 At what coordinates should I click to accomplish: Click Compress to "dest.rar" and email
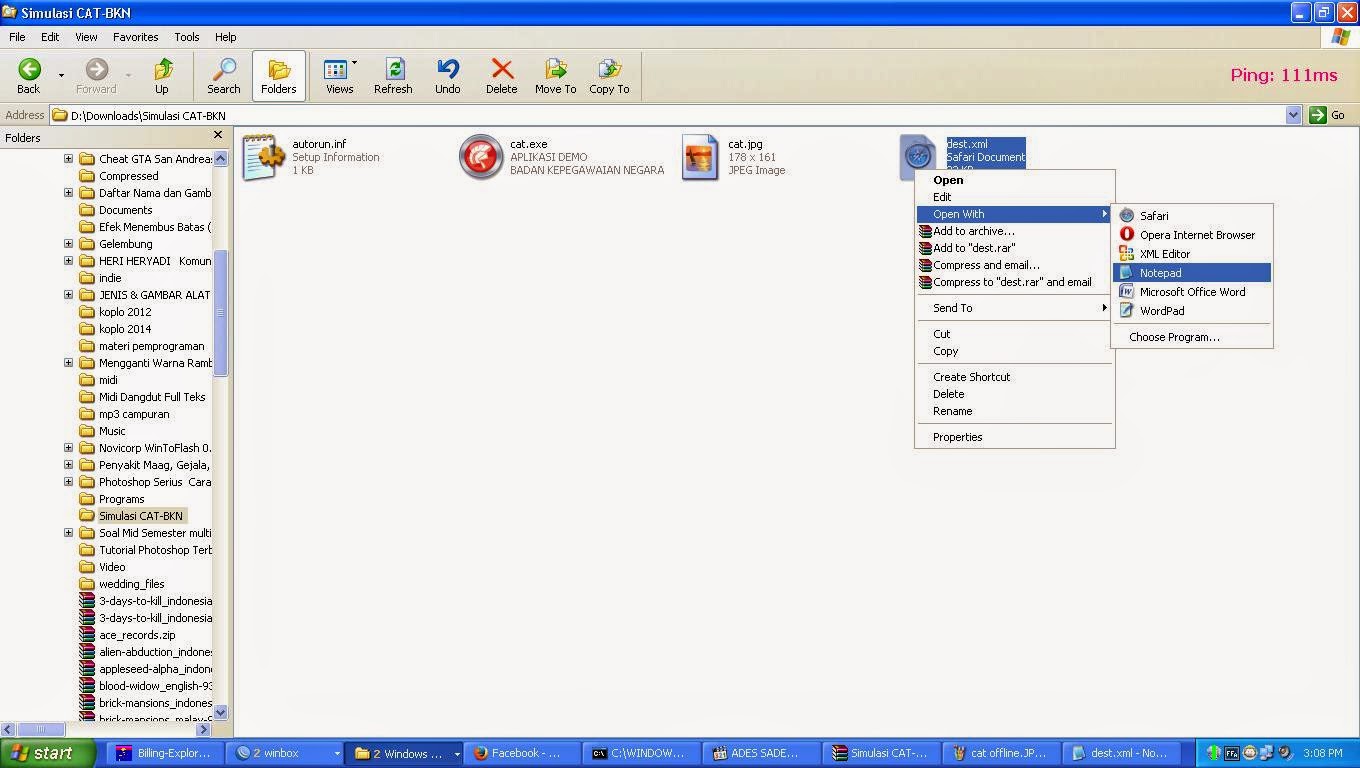(x=1015, y=282)
